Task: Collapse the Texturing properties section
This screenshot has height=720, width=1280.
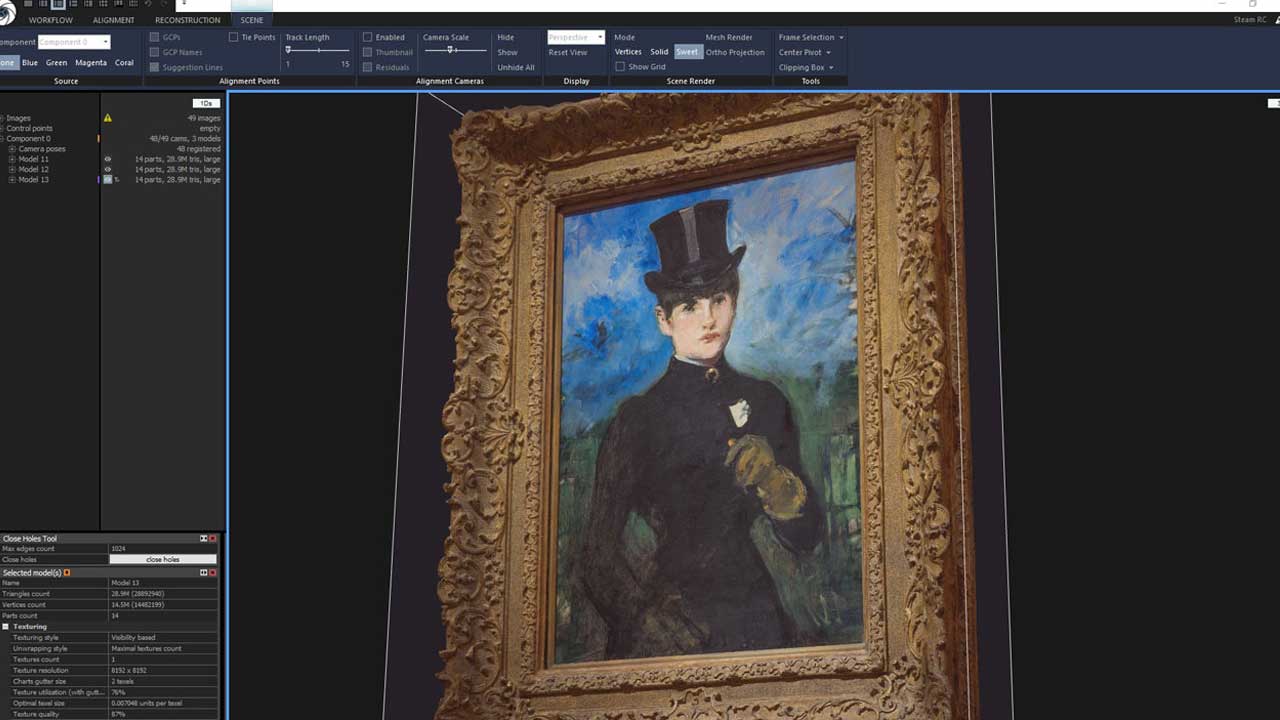Action: pos(6,627)
